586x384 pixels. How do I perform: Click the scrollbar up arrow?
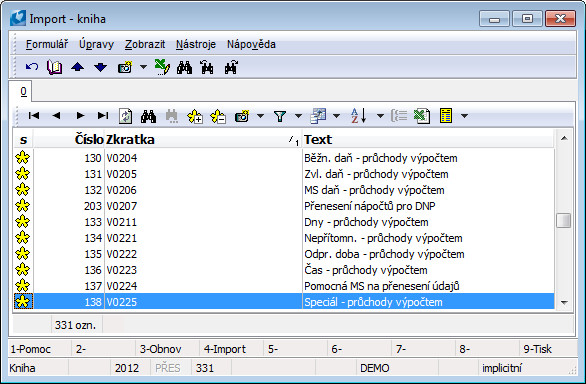(x=564, y=139)
